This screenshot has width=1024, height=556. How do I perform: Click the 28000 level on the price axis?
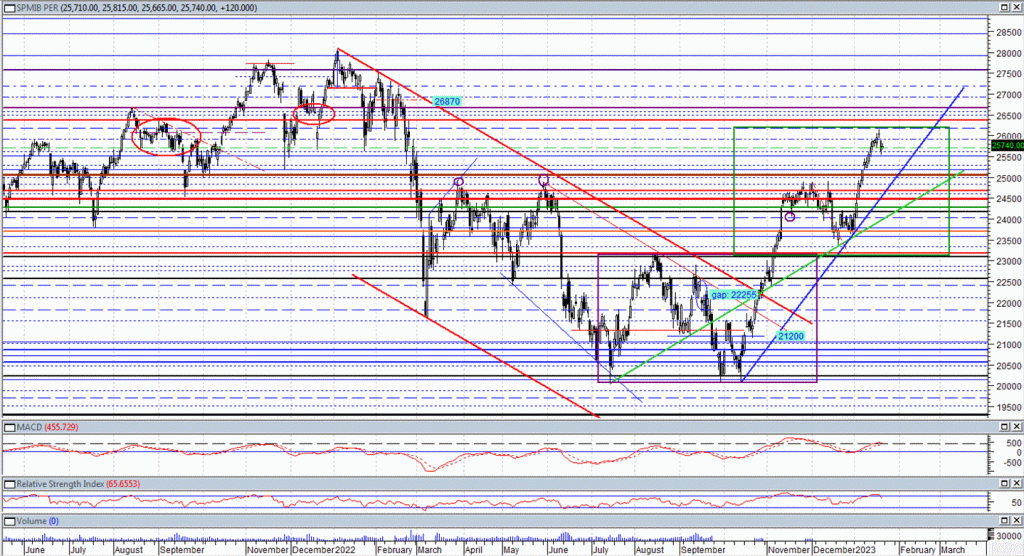[1009, 54]
